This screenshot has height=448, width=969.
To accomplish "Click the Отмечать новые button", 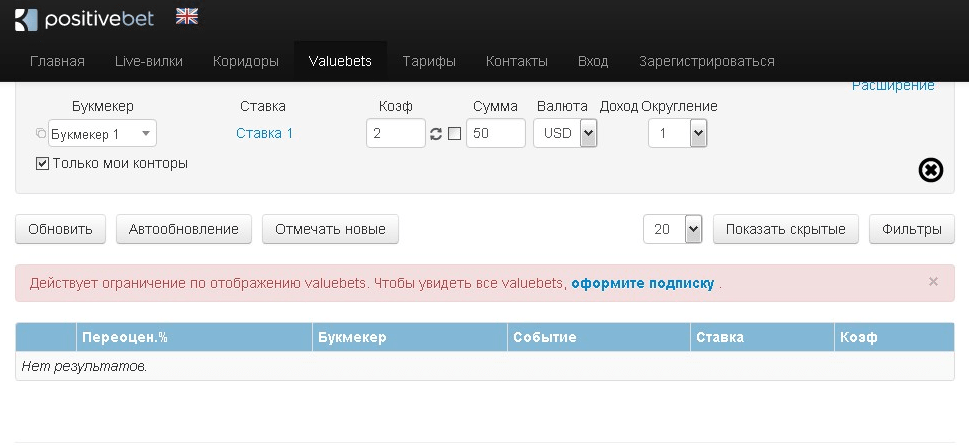I will click(x=331, y=229).
